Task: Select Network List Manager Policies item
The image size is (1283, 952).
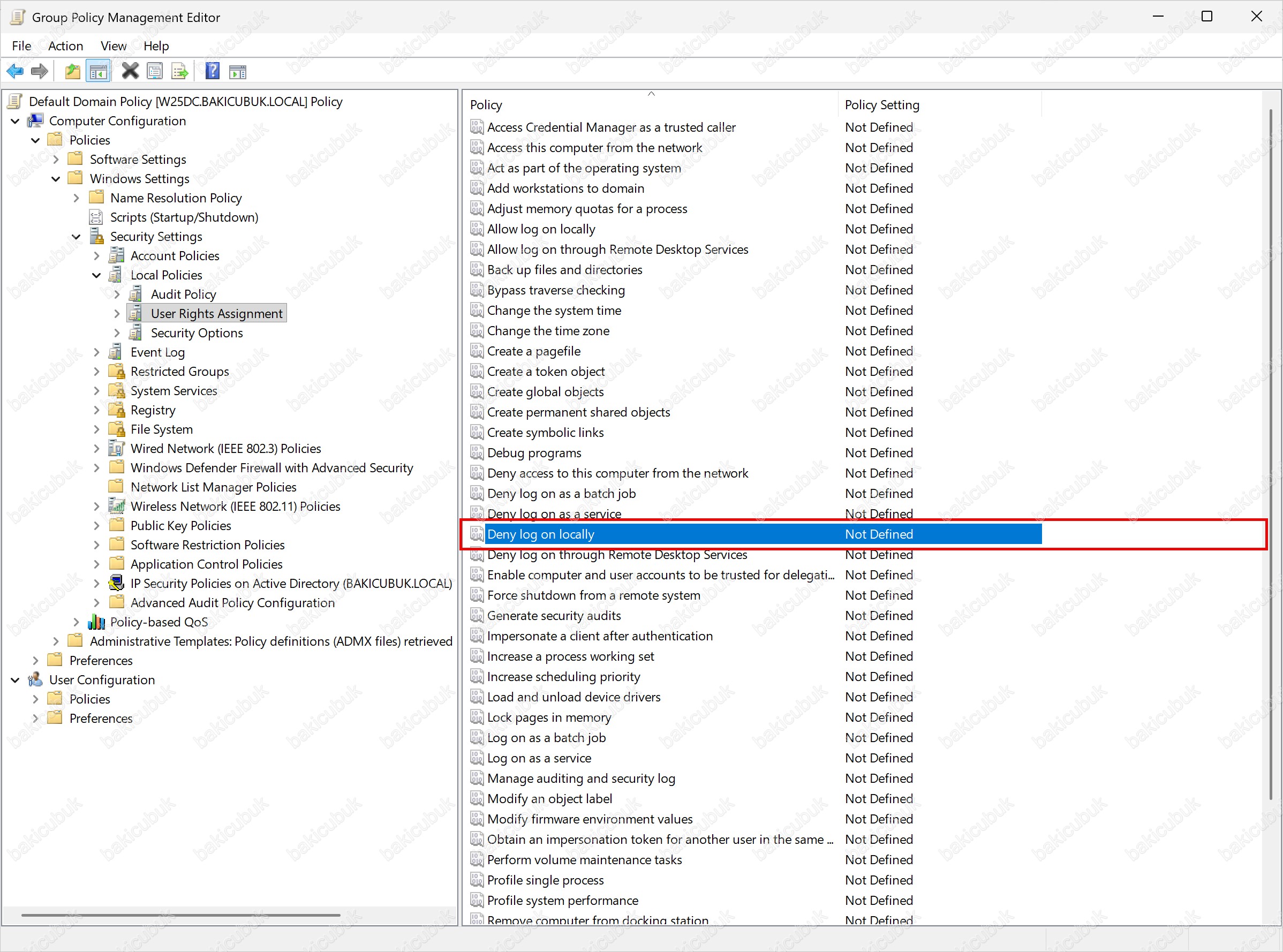Action: (x=213, y=487)
